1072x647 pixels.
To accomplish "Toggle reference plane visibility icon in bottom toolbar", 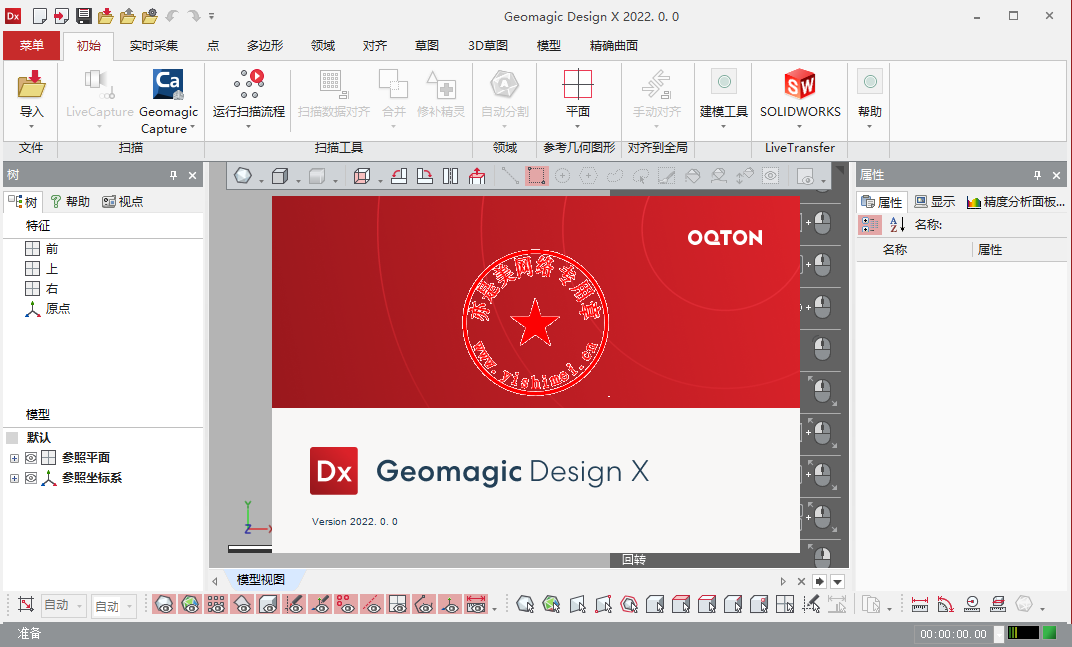I will [x=398, y=604].
